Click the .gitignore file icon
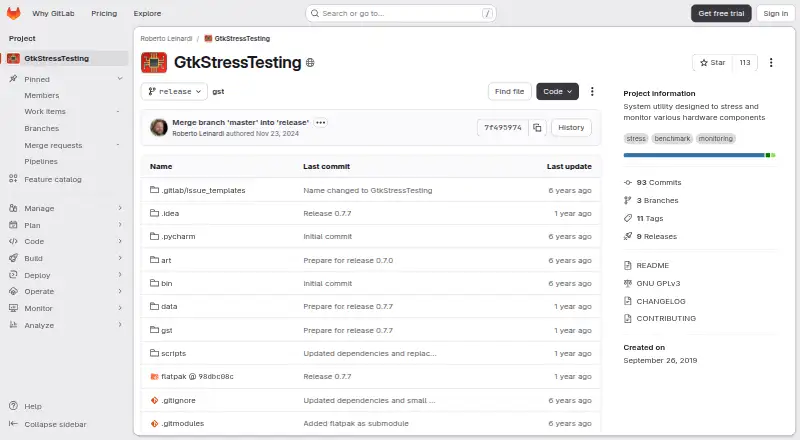This screenshot has width=800, height=440. point(154,400)
